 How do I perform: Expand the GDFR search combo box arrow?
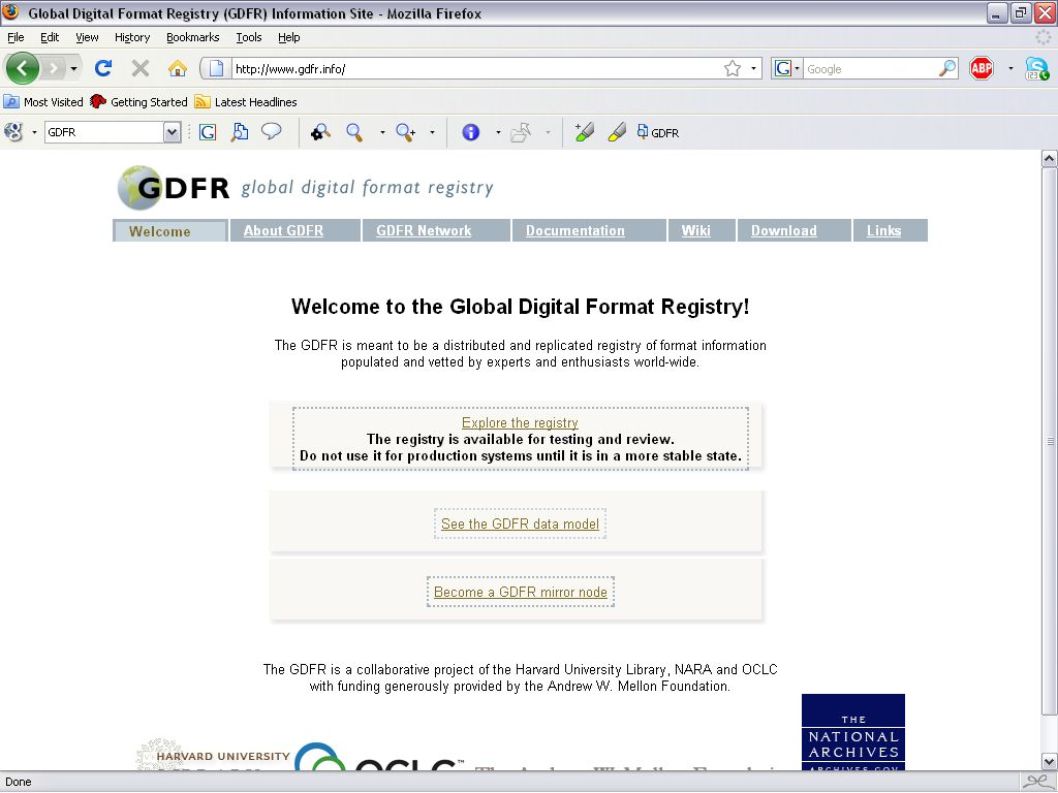[x=172, y=132]
